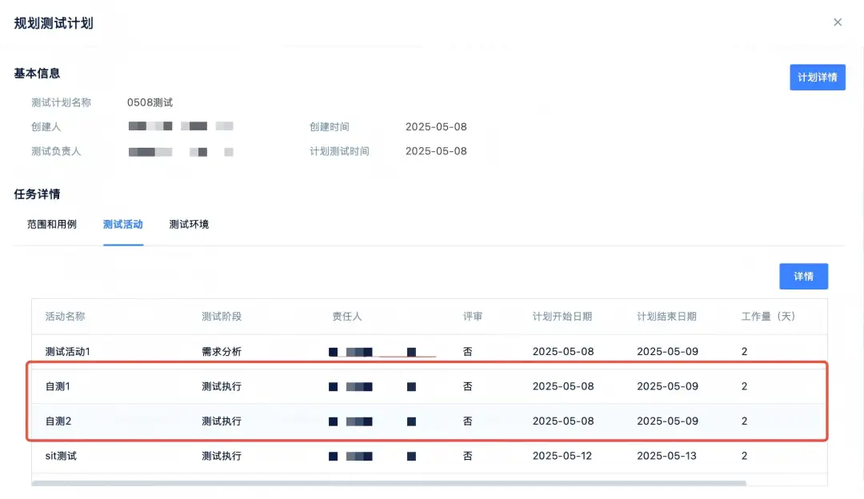Image resolution: width=864 pixels, height=499 pixels.
Task: Click the 测试阶段 column header
Action: 222,316
